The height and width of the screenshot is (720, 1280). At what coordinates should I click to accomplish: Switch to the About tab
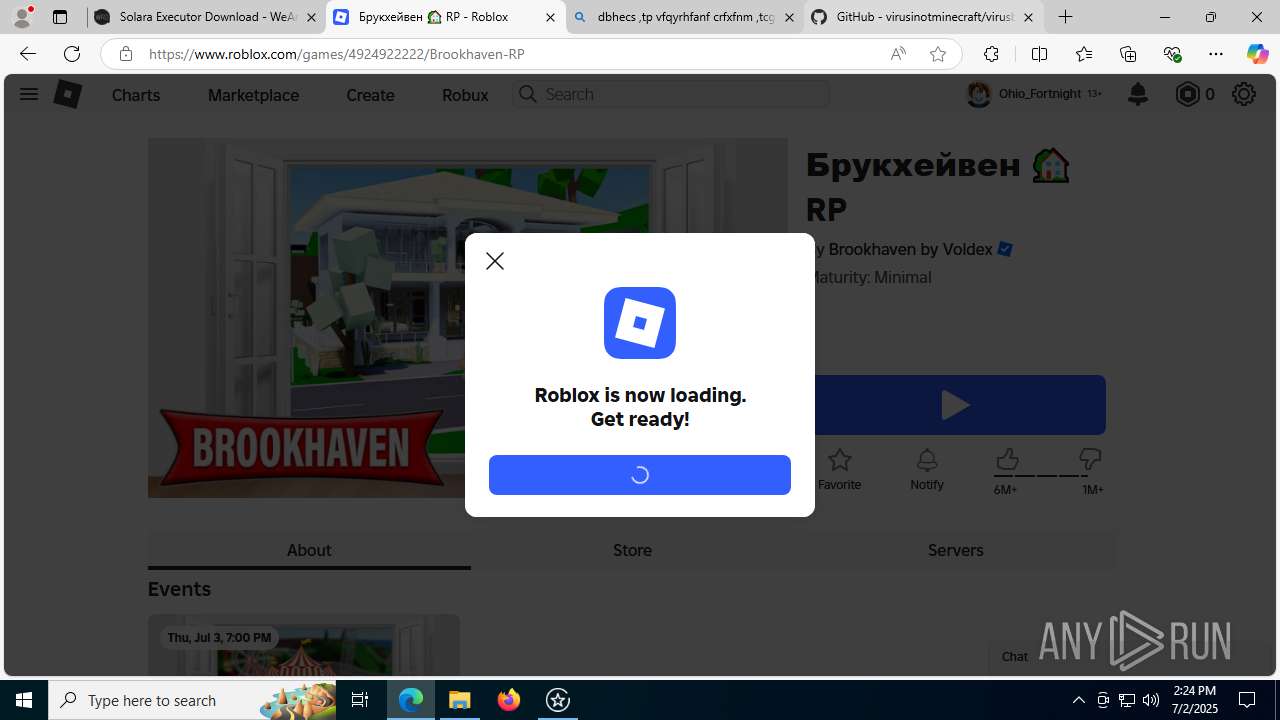click(309, 550)
